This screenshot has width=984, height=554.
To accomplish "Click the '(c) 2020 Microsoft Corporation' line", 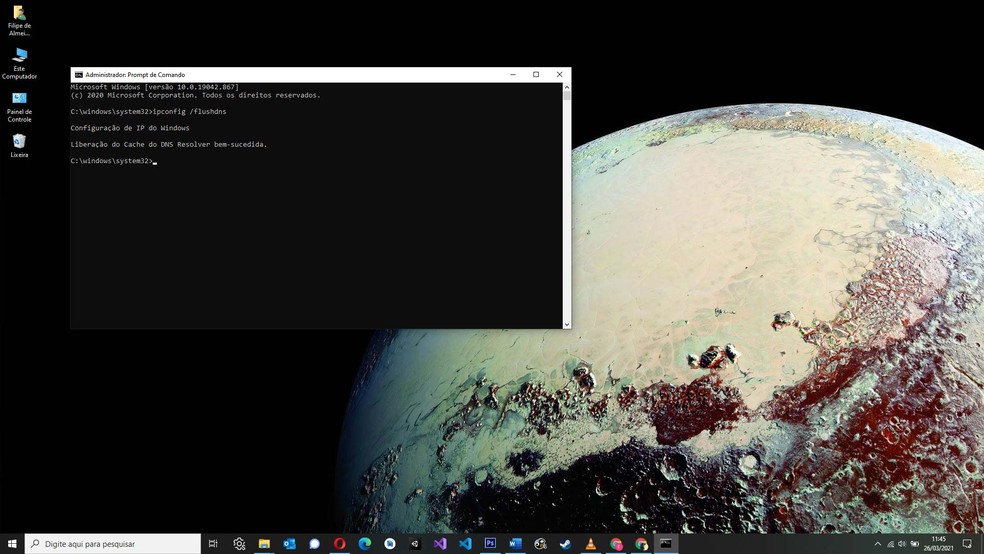I will pos(195,95).
